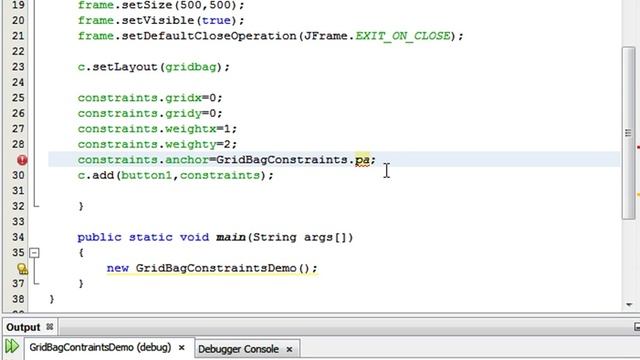
Task: Open the Debugger Console tab
Action: pos(238,349)
